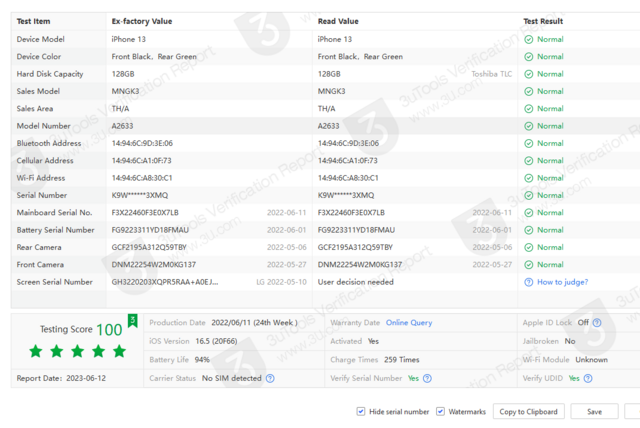Screen dimensions: 640x428
Task: Click the fifth green rating star
Action: 119,351
